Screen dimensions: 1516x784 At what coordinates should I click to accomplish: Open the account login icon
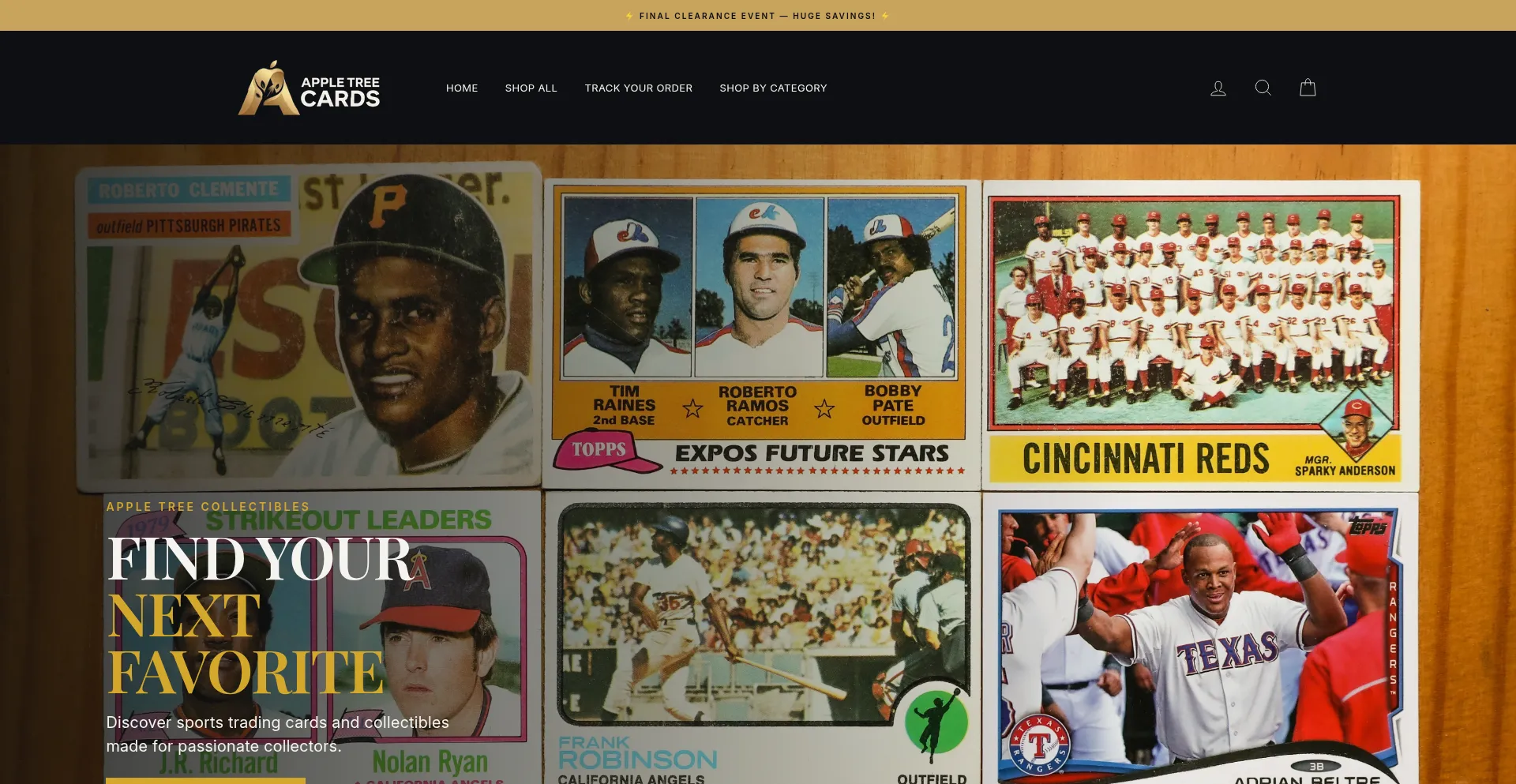coord(1218,88)
